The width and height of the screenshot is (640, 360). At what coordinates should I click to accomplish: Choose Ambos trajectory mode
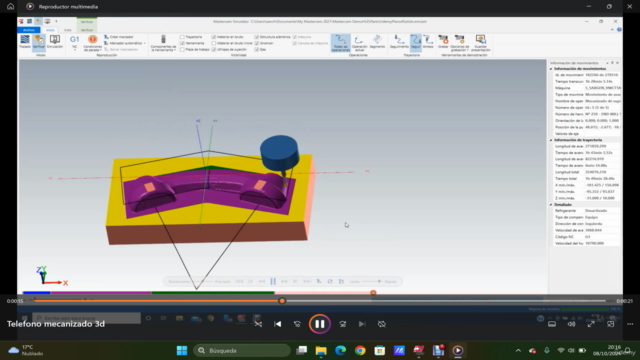point(428,42)
